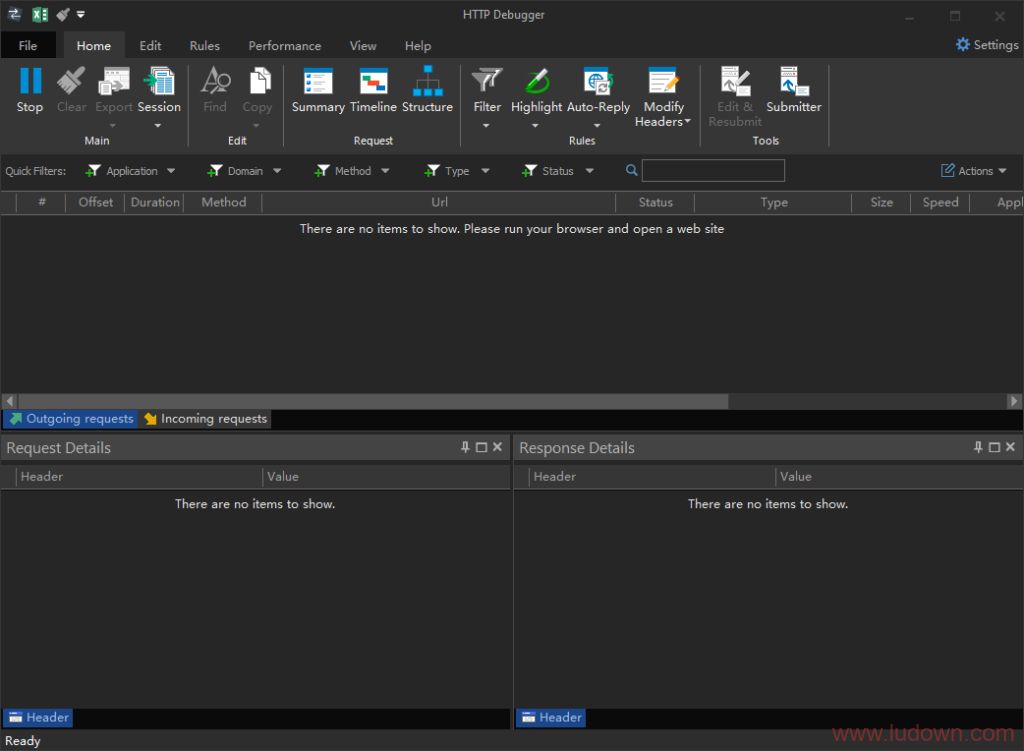Close the Response Details panel
1024x751 pixels.
point(1010,447)
